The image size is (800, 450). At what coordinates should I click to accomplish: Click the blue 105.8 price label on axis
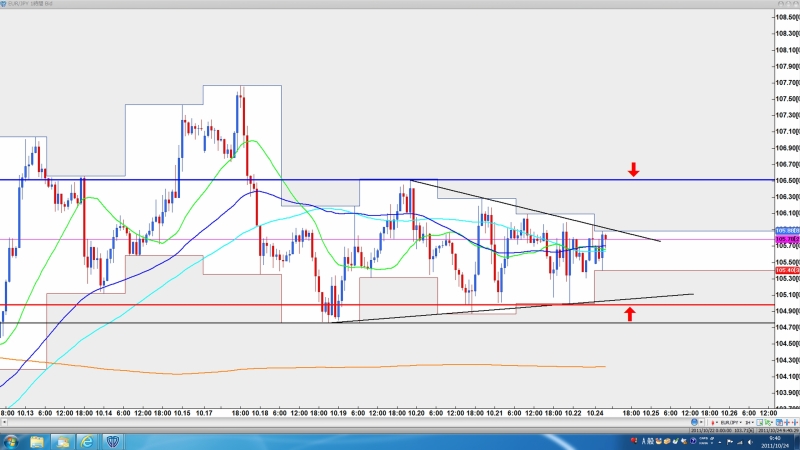click(x=787, y=231)
